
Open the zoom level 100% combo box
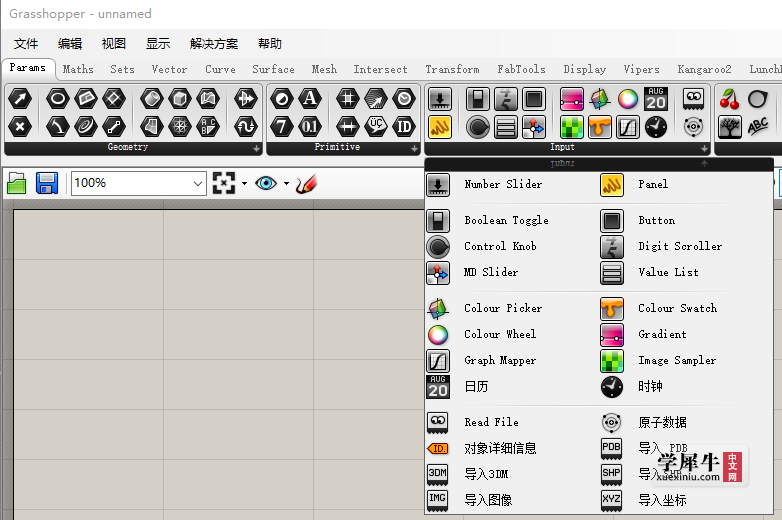click(x=139, y=183)
